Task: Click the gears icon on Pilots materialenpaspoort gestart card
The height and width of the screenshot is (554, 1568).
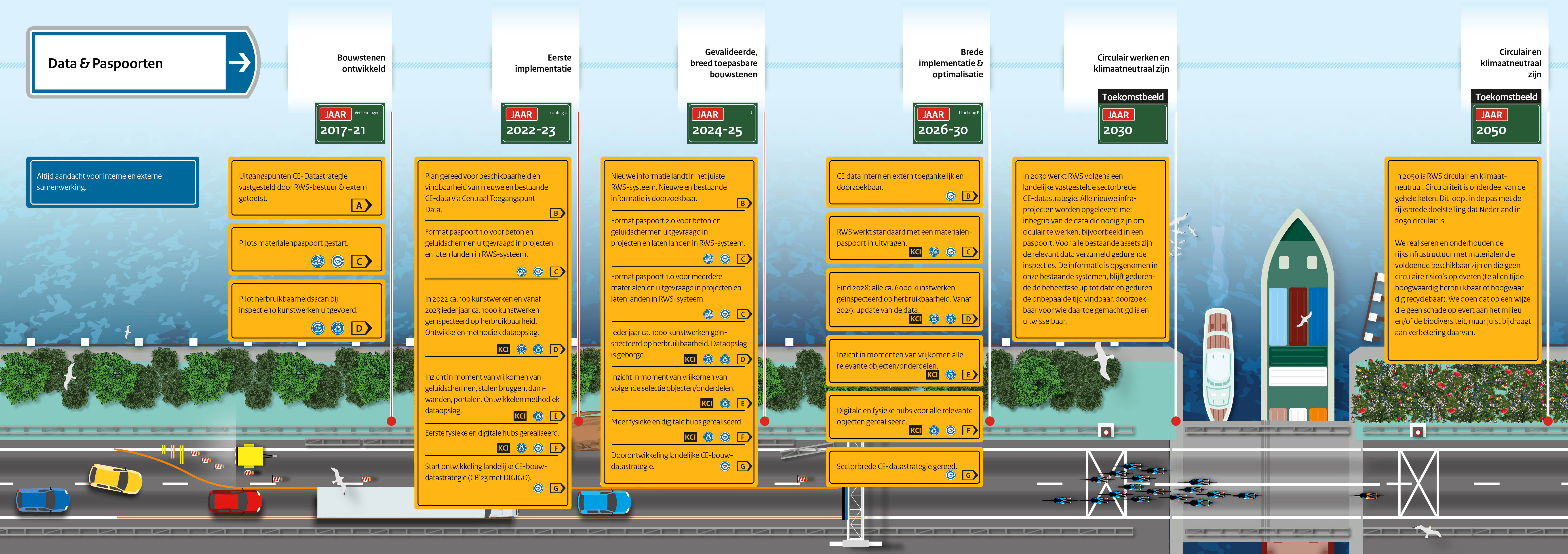Action: click(318, 262)
